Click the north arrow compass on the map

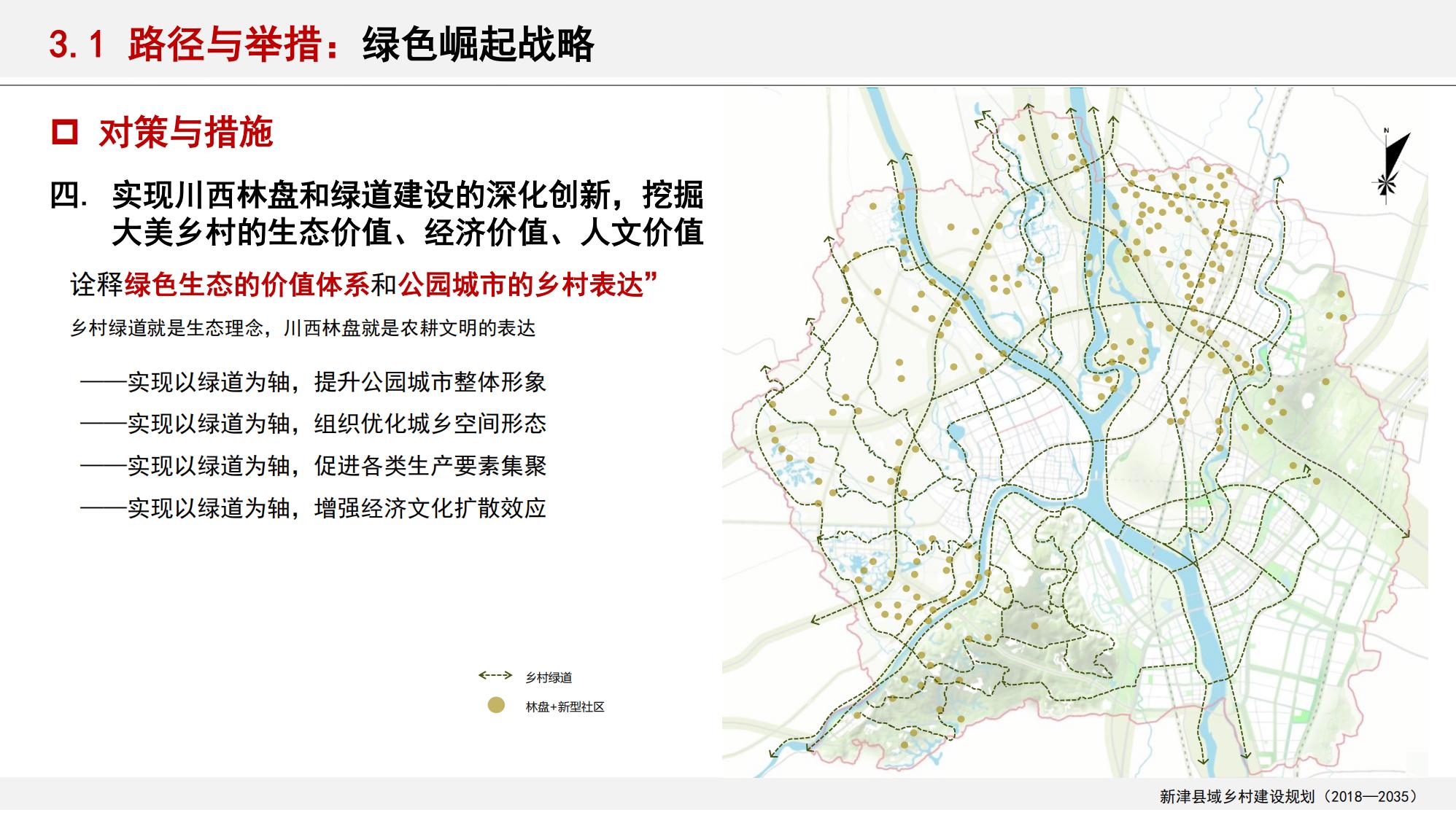click(1390, 165)
